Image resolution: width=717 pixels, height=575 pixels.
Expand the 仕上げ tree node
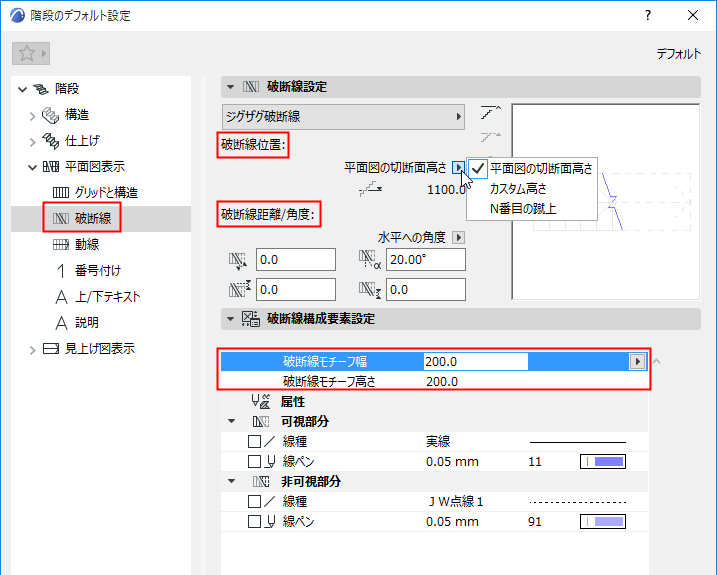pyautogui.click(x=32, y=142)
